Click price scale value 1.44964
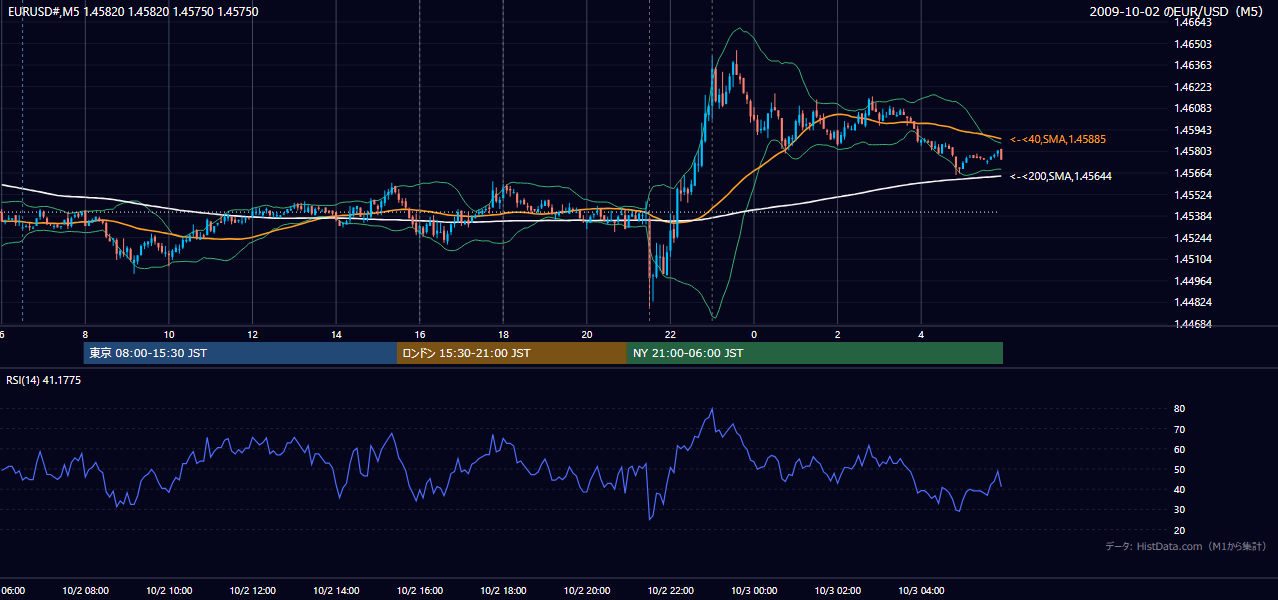The height and width of the screenshot is (600, 1278). coord(1193,281)
